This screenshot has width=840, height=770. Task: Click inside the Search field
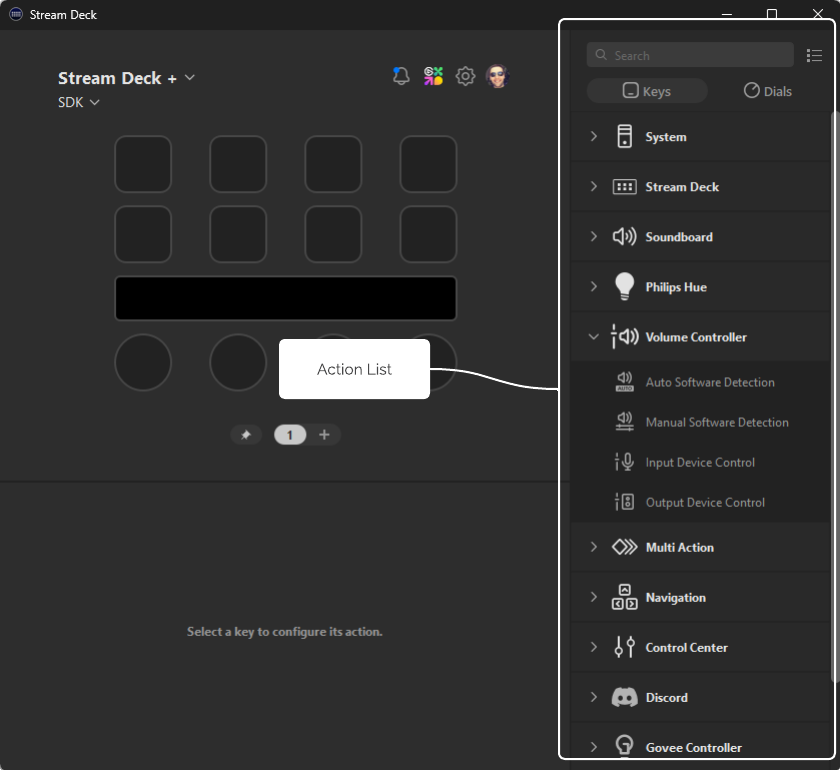click(700, 56)
